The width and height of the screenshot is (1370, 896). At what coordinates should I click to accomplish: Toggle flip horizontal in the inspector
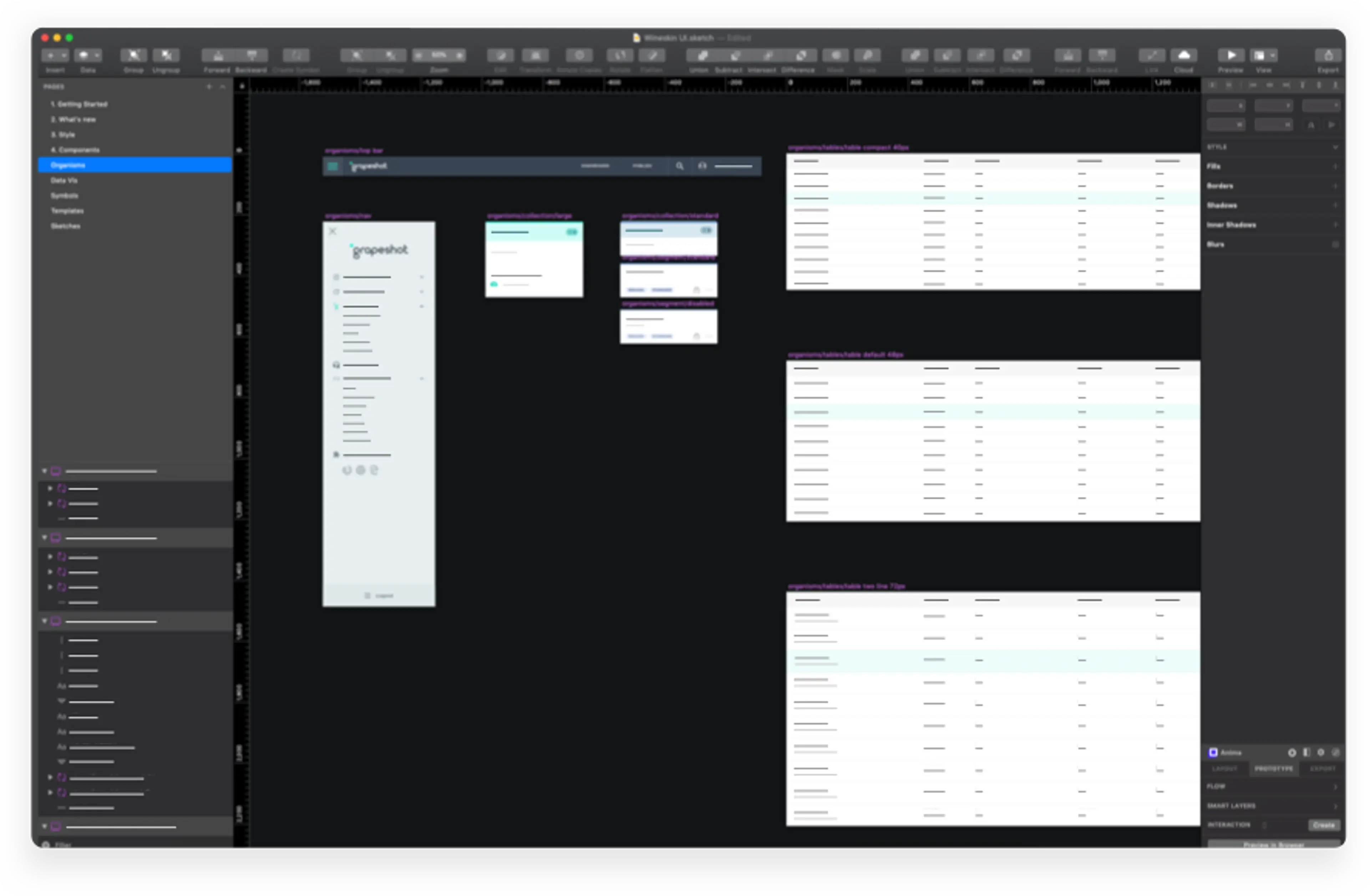(x=1311, y=125)
